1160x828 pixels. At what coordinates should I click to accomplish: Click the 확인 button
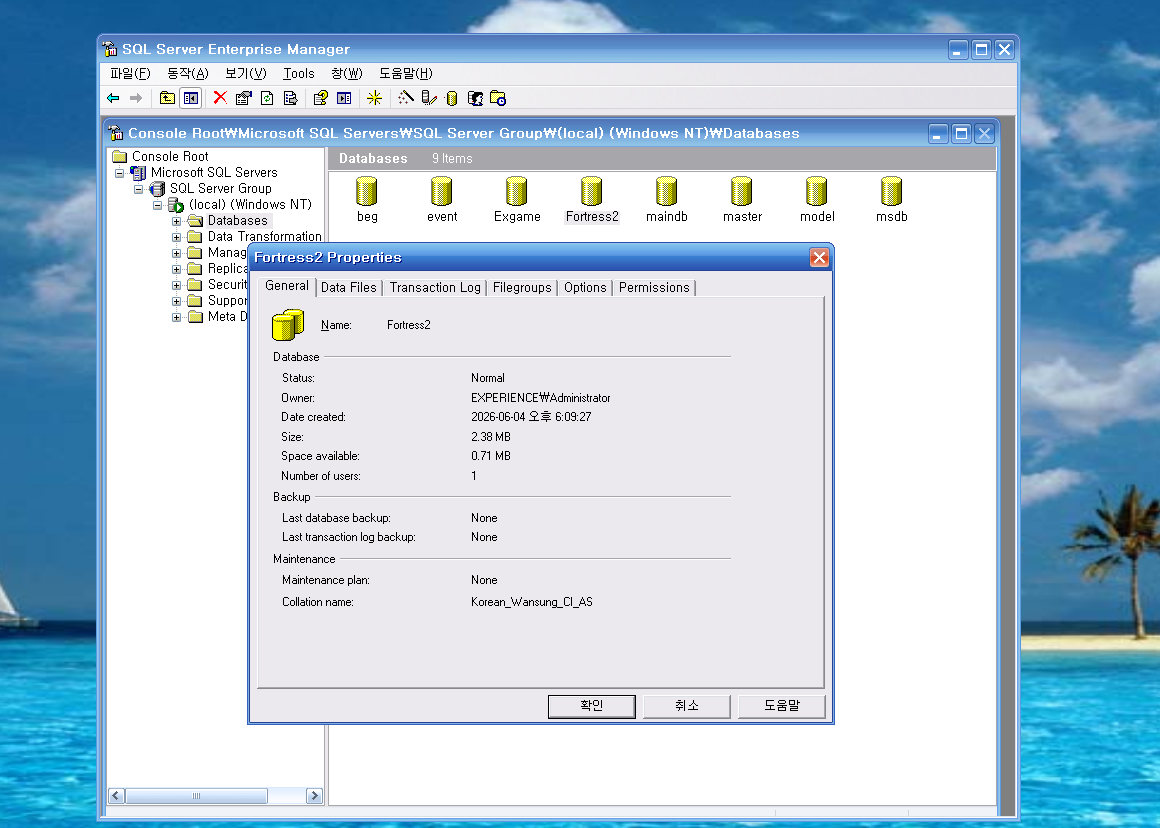tap(592, 706)
